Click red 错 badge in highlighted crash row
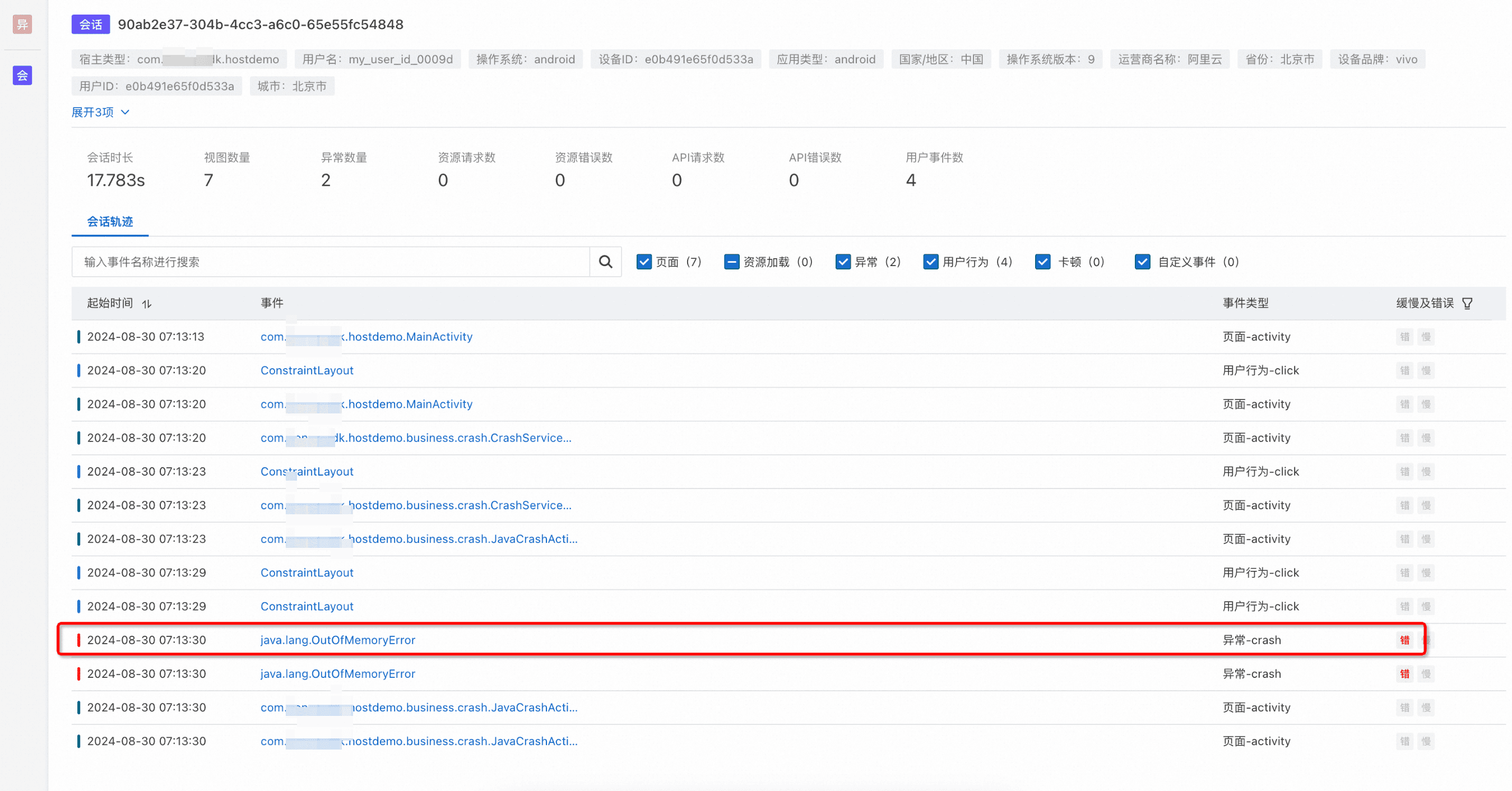 pos(1404,640)
